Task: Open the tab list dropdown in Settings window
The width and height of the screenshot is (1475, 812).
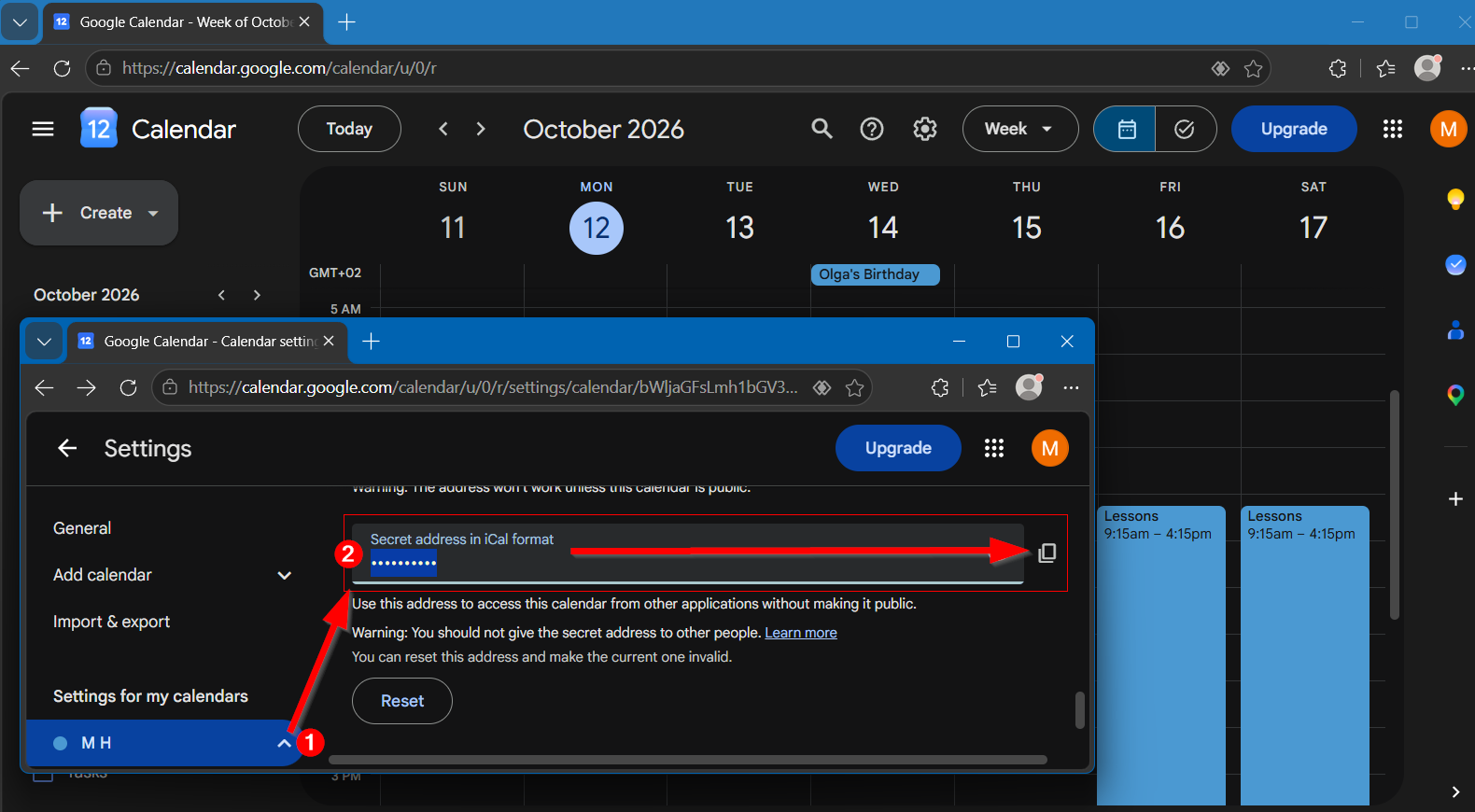Action: click(x=44, y=342)
